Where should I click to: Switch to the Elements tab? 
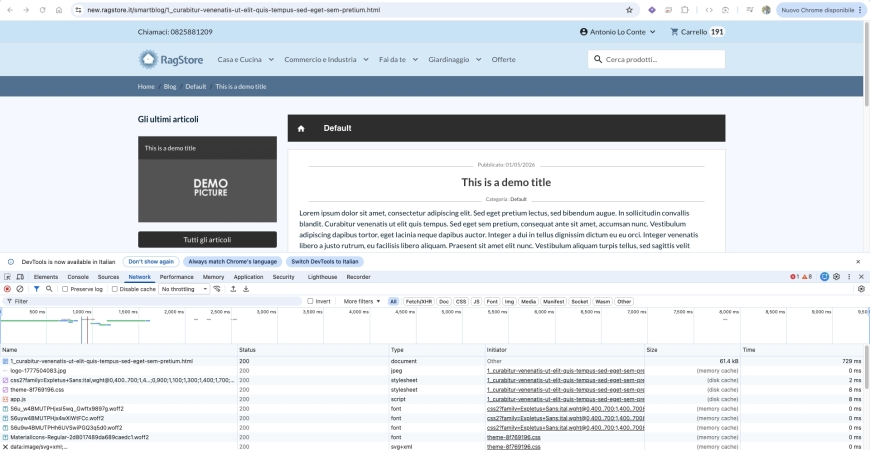coord(45,277)
